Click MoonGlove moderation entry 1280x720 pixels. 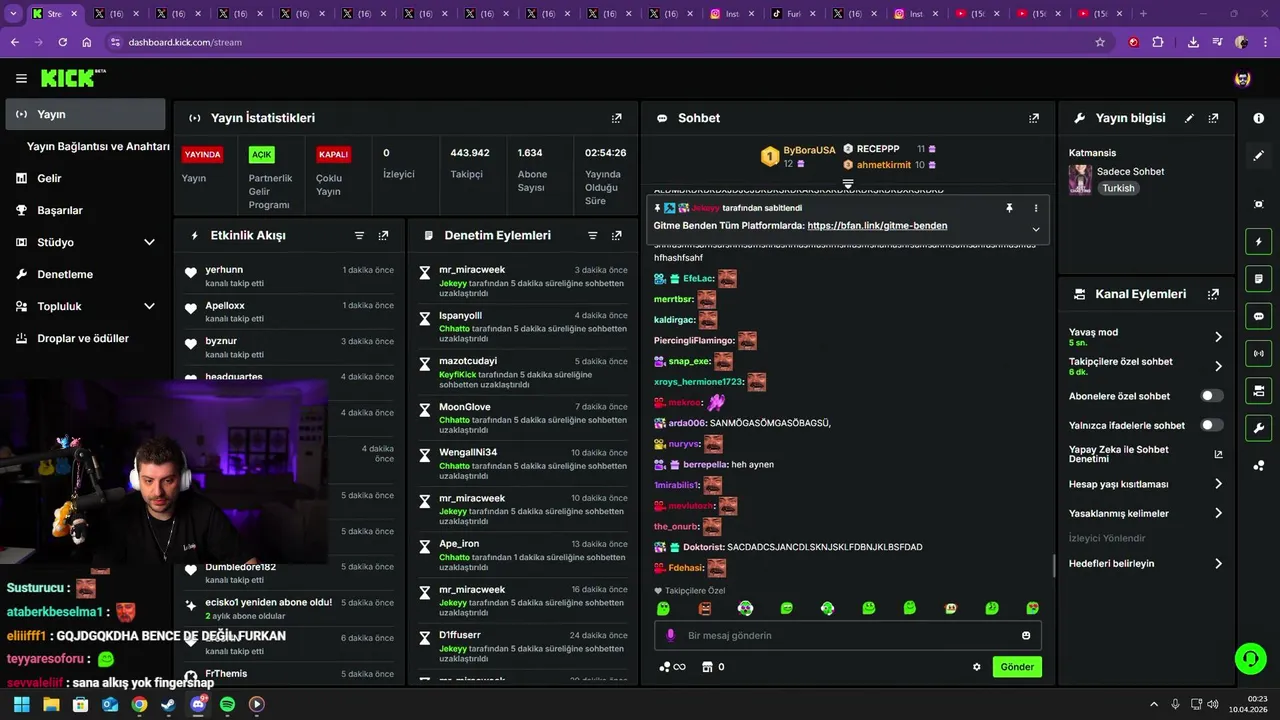point(523,419)
